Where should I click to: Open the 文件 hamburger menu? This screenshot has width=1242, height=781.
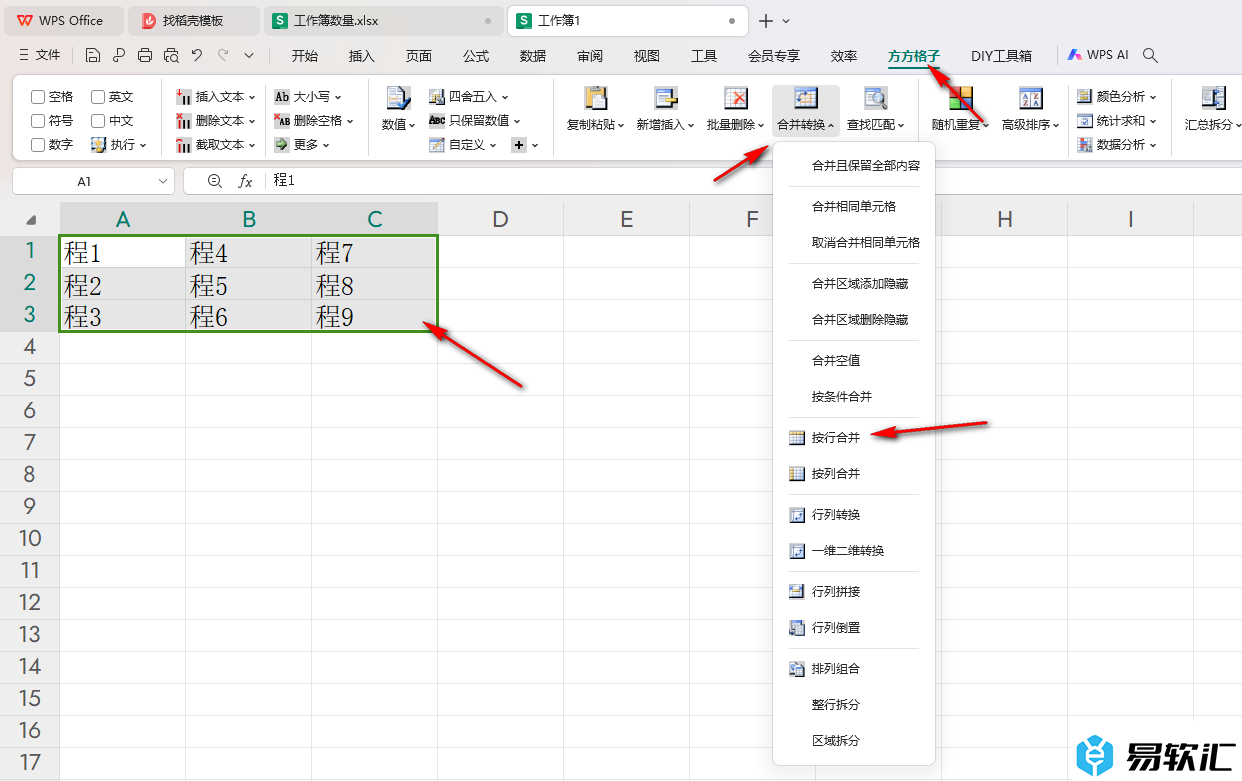pyautogui.click(x=40, y=56)
